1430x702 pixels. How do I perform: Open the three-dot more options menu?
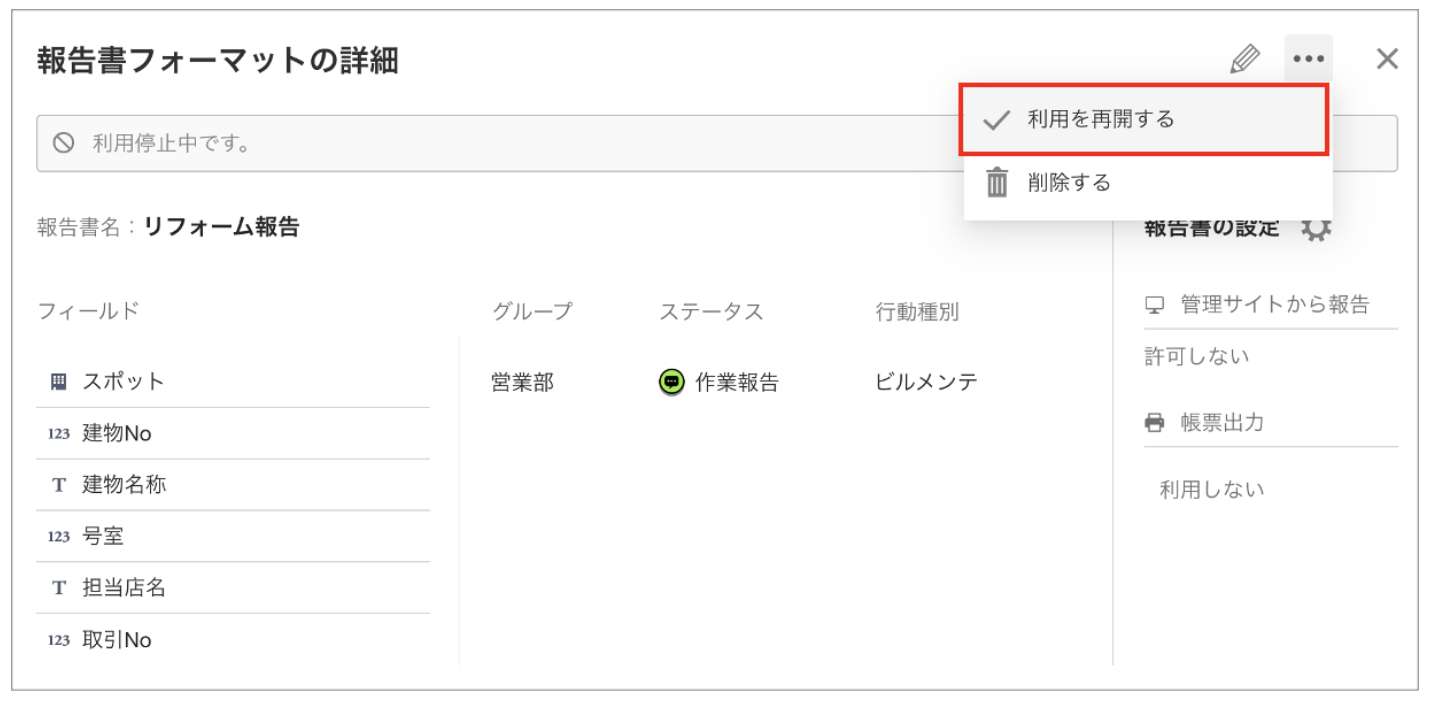1308,59
